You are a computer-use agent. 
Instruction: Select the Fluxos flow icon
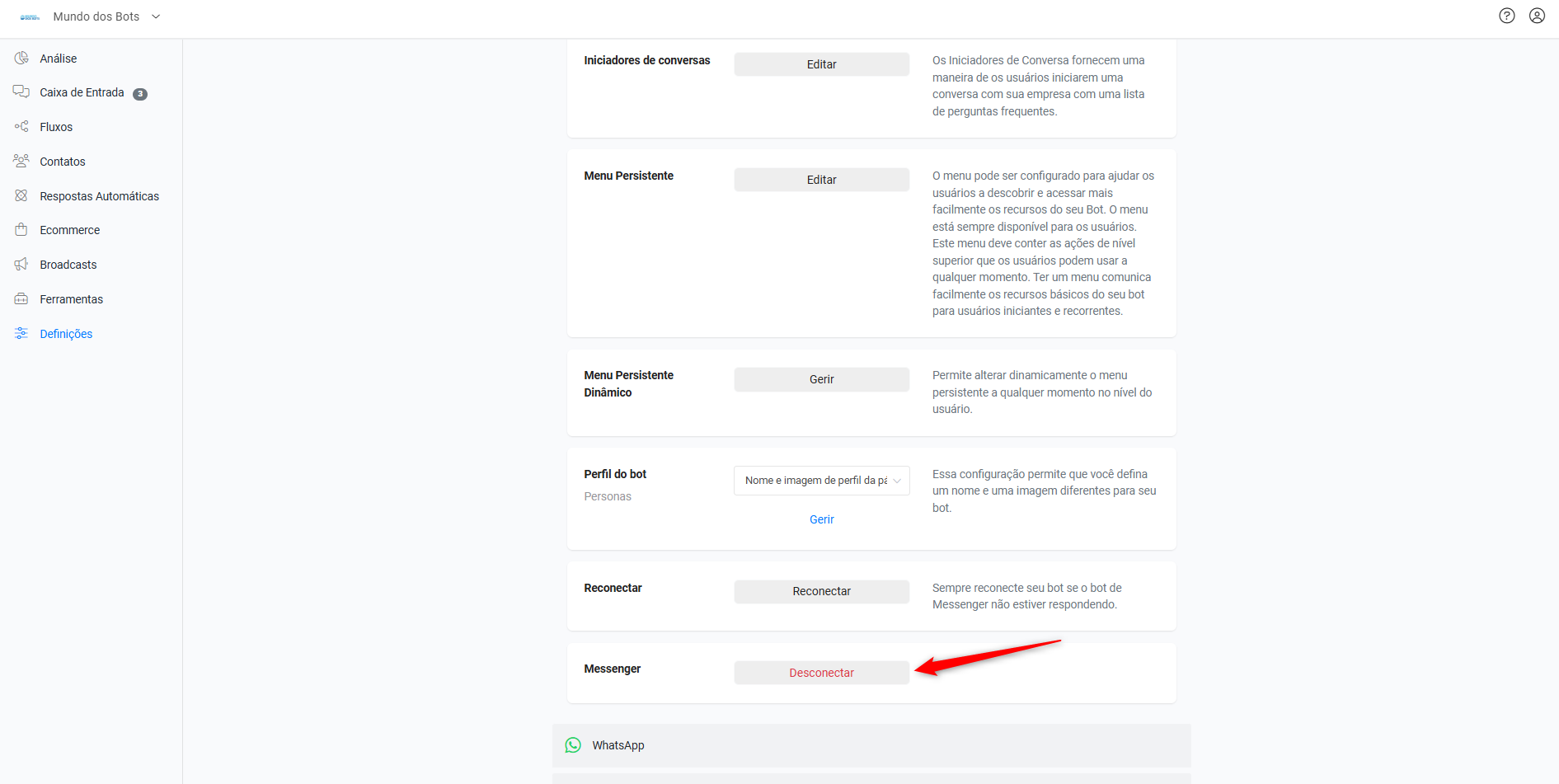(21, 126)
